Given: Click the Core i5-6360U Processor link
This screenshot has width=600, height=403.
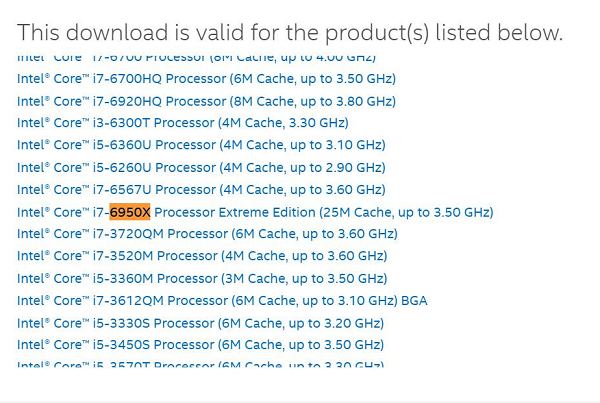Looking at the screenshot, I should pyautogui.click(x=201, y=145).
